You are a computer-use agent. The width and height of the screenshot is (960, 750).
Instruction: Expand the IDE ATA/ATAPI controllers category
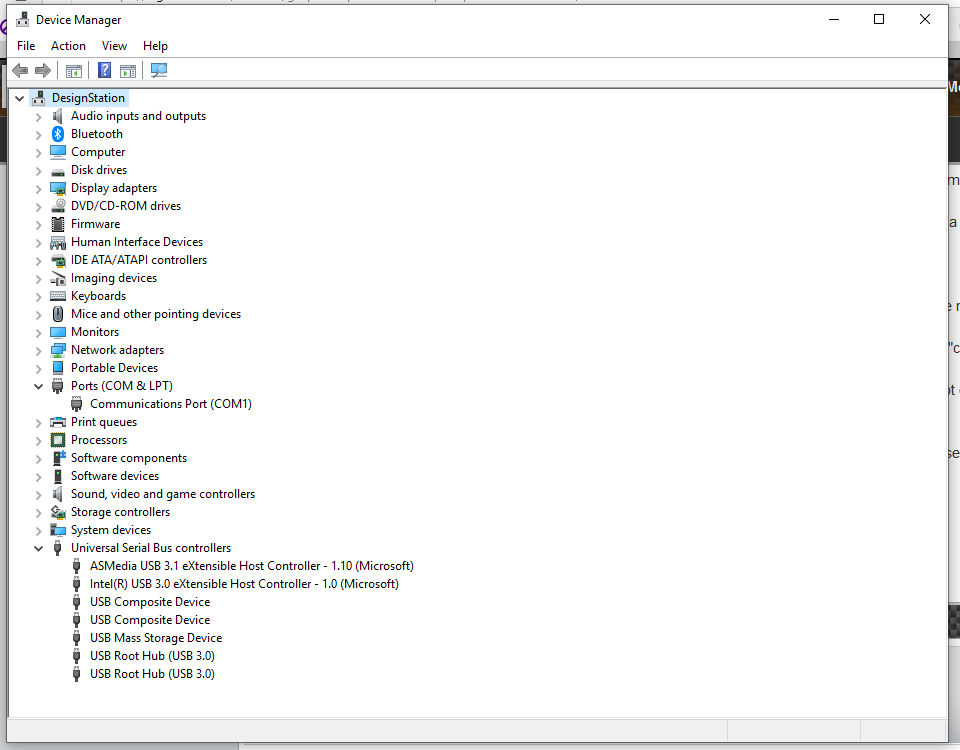coord(39,260)
